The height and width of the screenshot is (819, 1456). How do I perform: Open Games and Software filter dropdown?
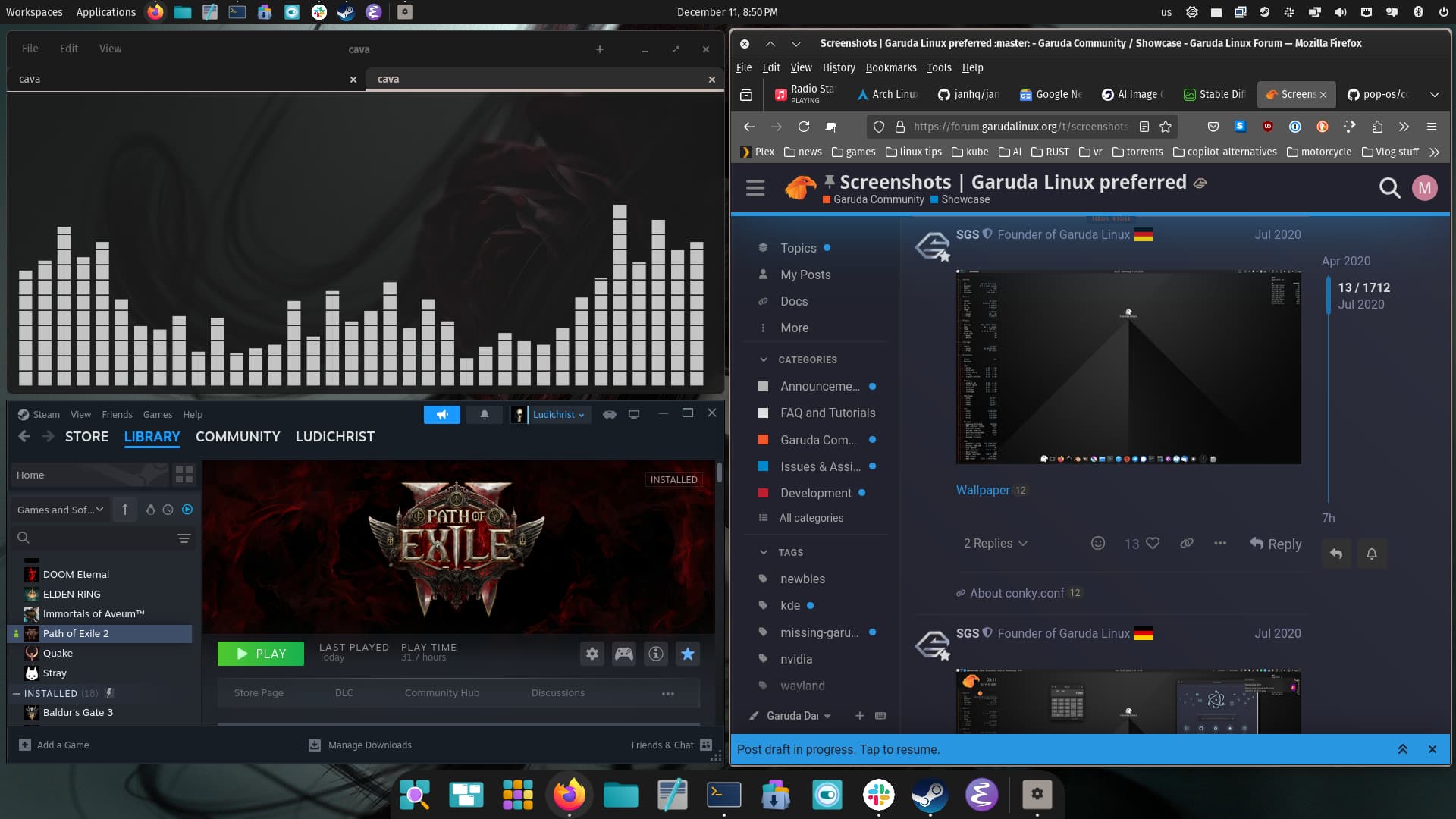(x=60, y=510)
